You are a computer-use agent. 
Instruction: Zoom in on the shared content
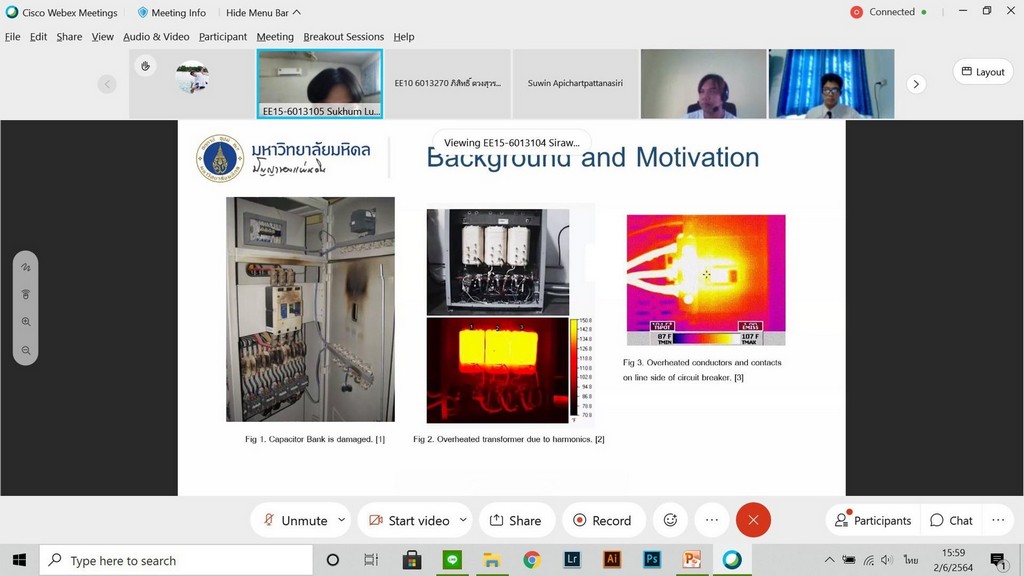(26, 322)
